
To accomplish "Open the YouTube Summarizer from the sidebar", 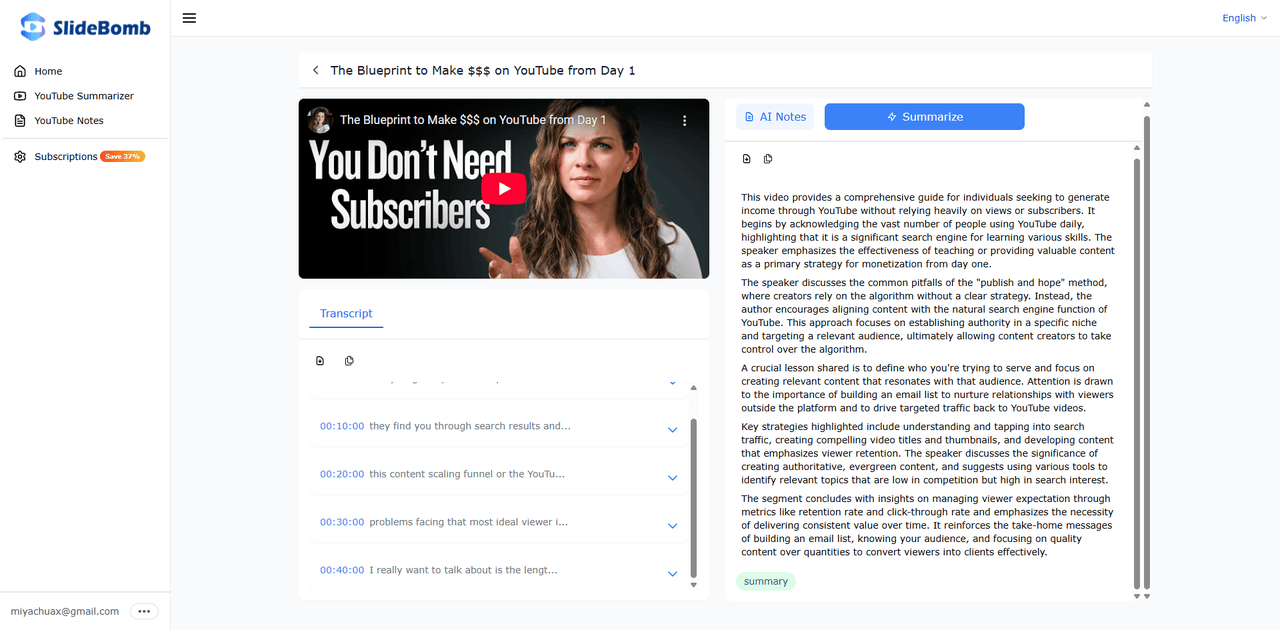I will pyautogui.click(x=84, y=95).
